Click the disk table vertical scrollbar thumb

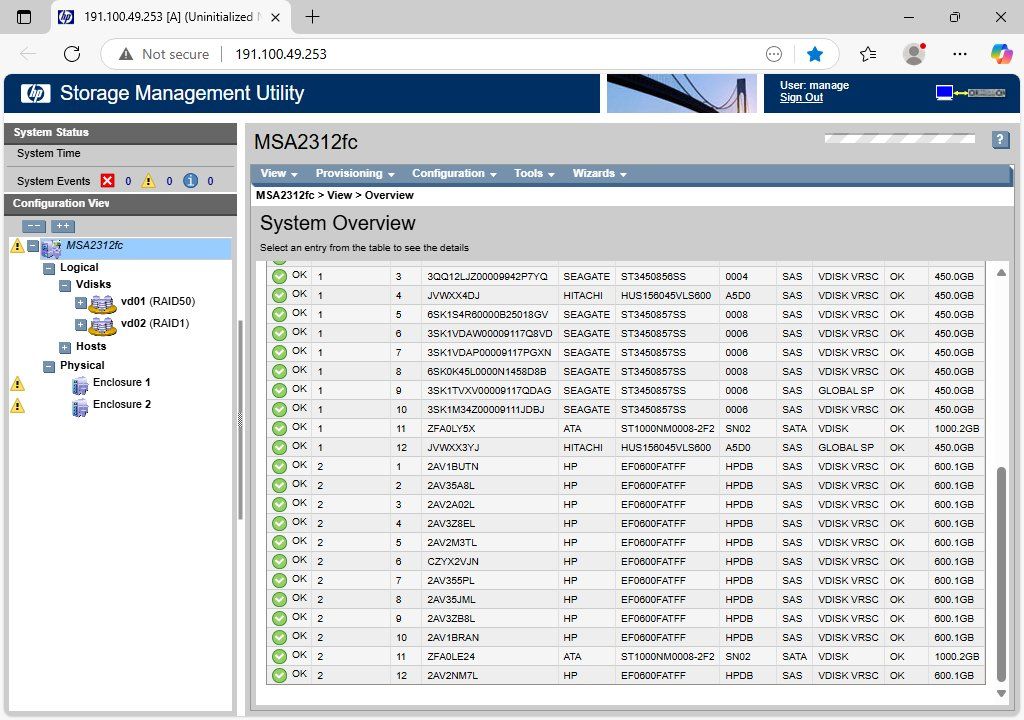click(x=1001, y=574)
